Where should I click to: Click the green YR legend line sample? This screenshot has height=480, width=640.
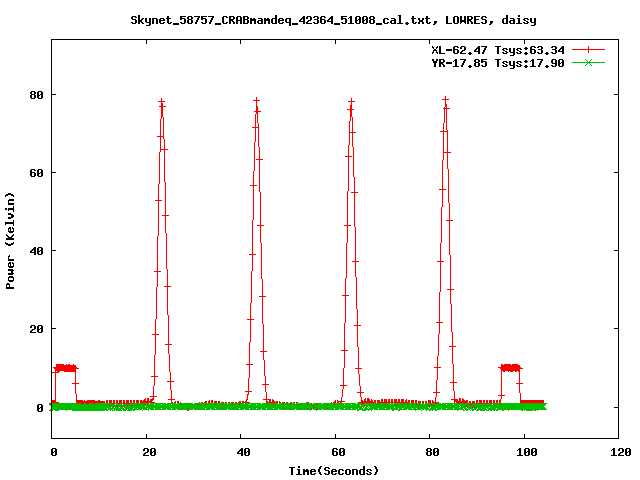coord(588,62)
